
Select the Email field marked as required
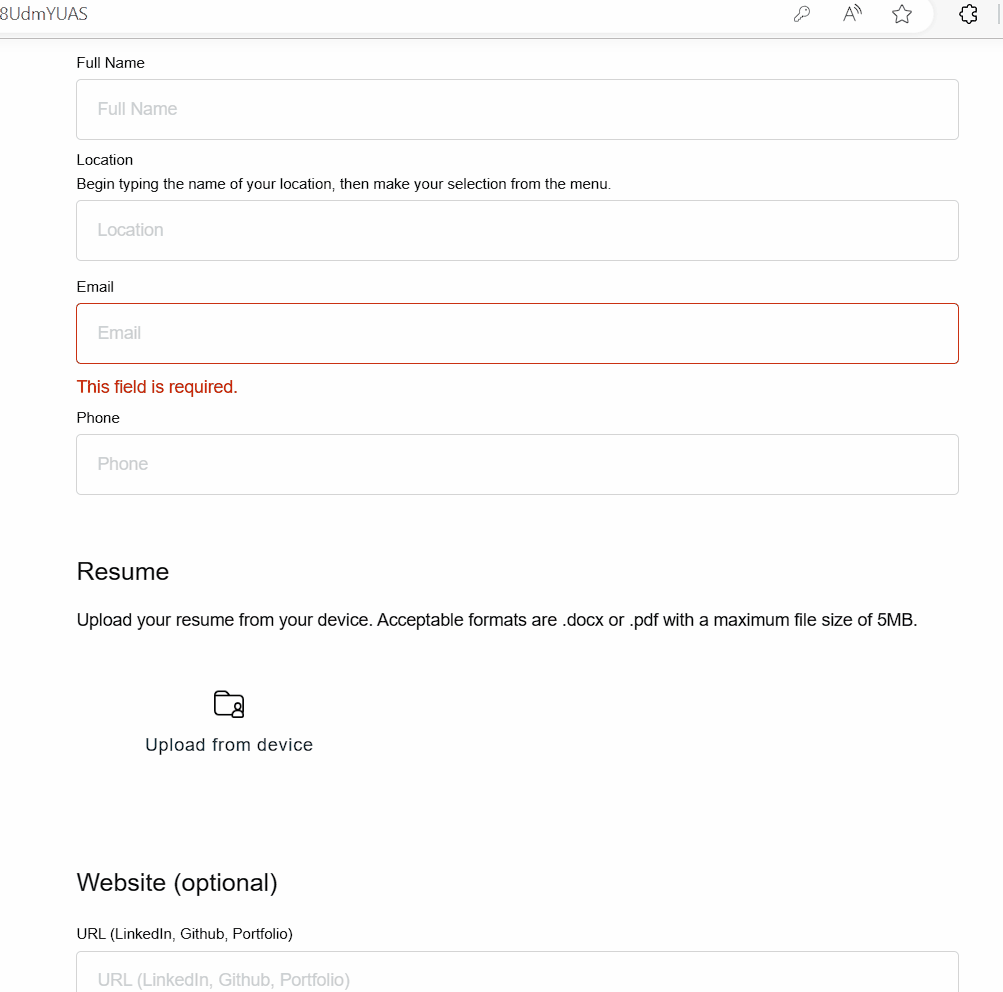[517, 333]
